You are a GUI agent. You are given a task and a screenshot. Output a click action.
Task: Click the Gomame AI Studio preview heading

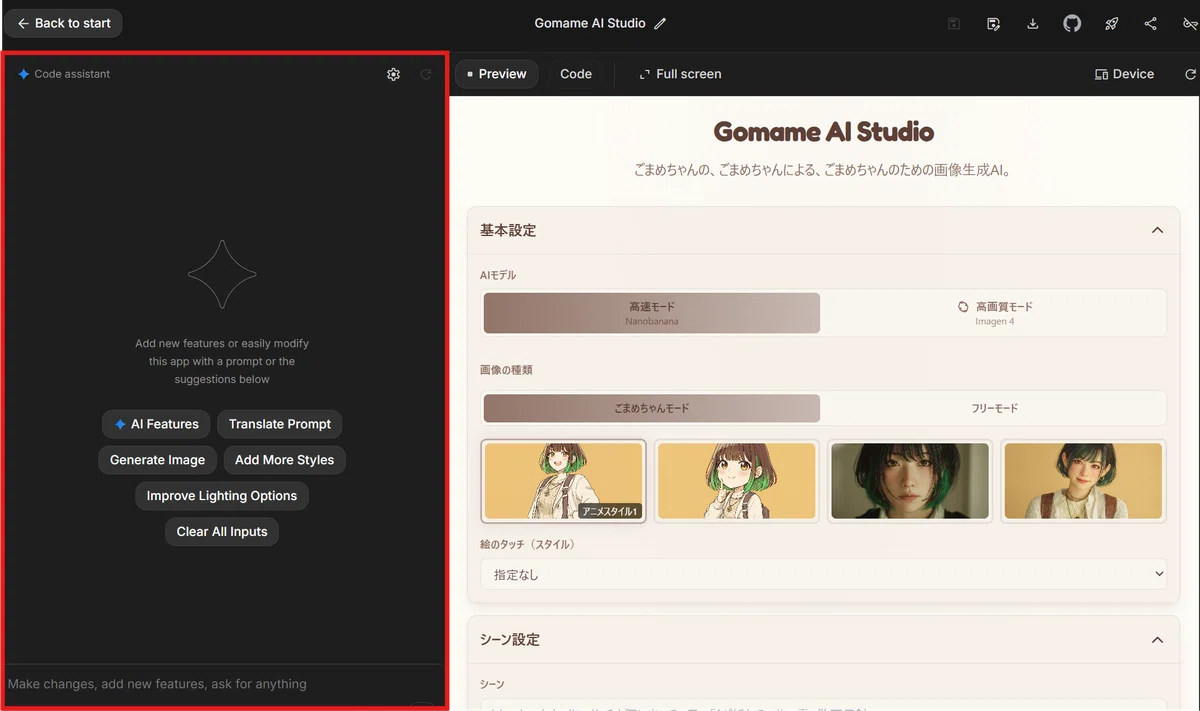tap(824, 132)
